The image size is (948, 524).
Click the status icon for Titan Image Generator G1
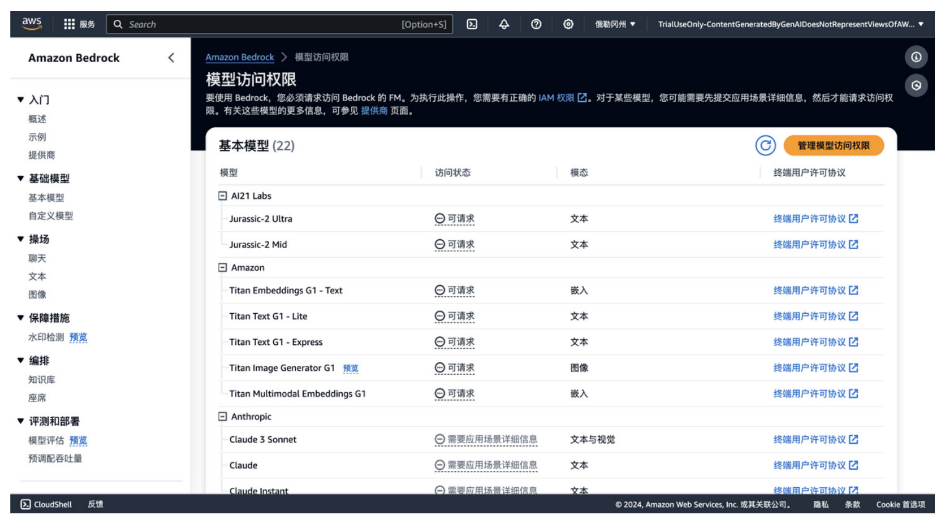440,367
